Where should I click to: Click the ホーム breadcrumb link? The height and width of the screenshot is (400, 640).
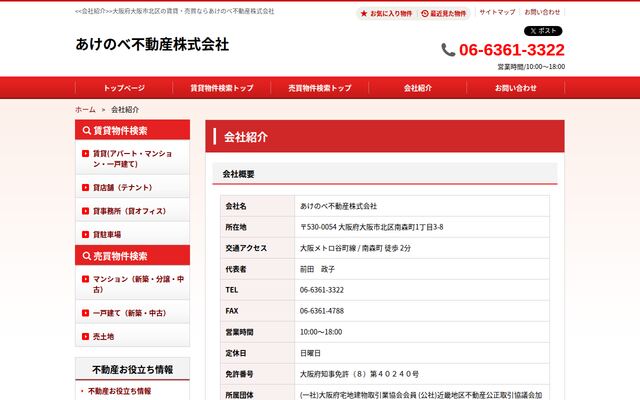coord(85,109)
